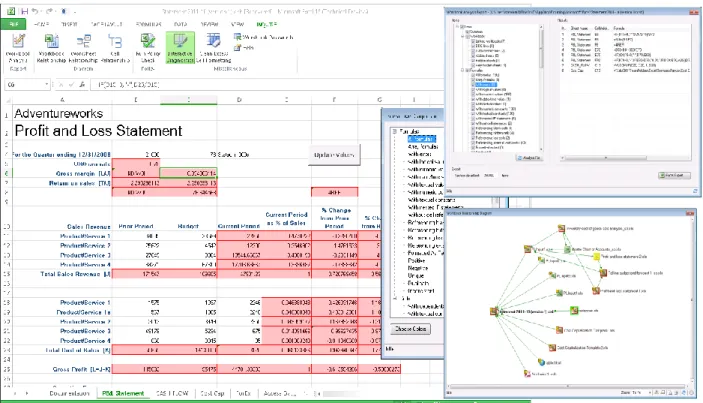The height and width of the screenshot is (403, 703).
Task: Select Negative item in middle dialog tree
Action: 417,268
